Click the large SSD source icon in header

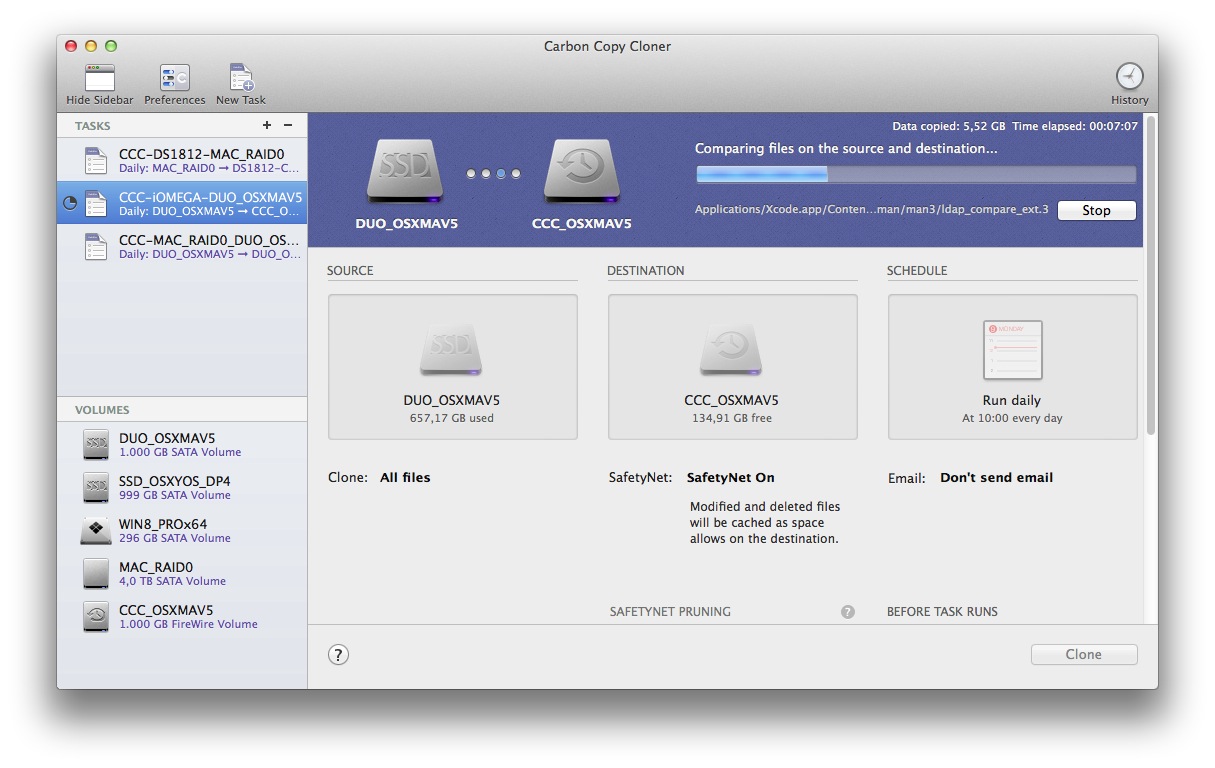pyautogui.click(x=406, y=173)
